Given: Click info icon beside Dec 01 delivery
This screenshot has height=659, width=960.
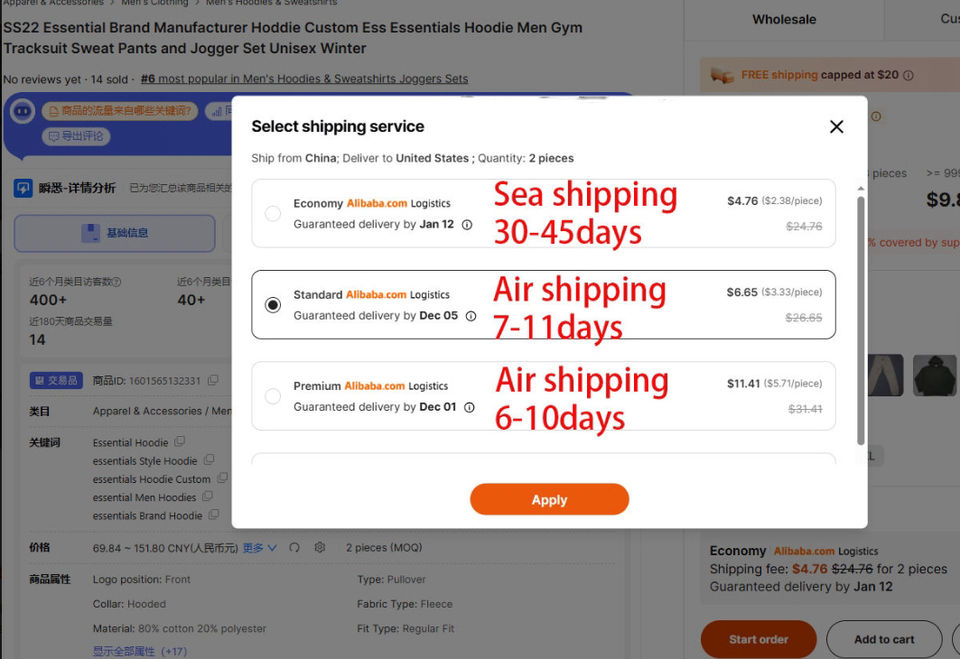Looking at the screenshot, I should pos(469,407).
